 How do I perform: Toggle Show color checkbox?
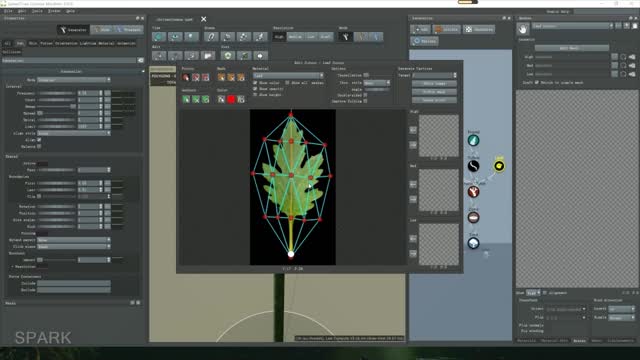click(x=255, y=83)
